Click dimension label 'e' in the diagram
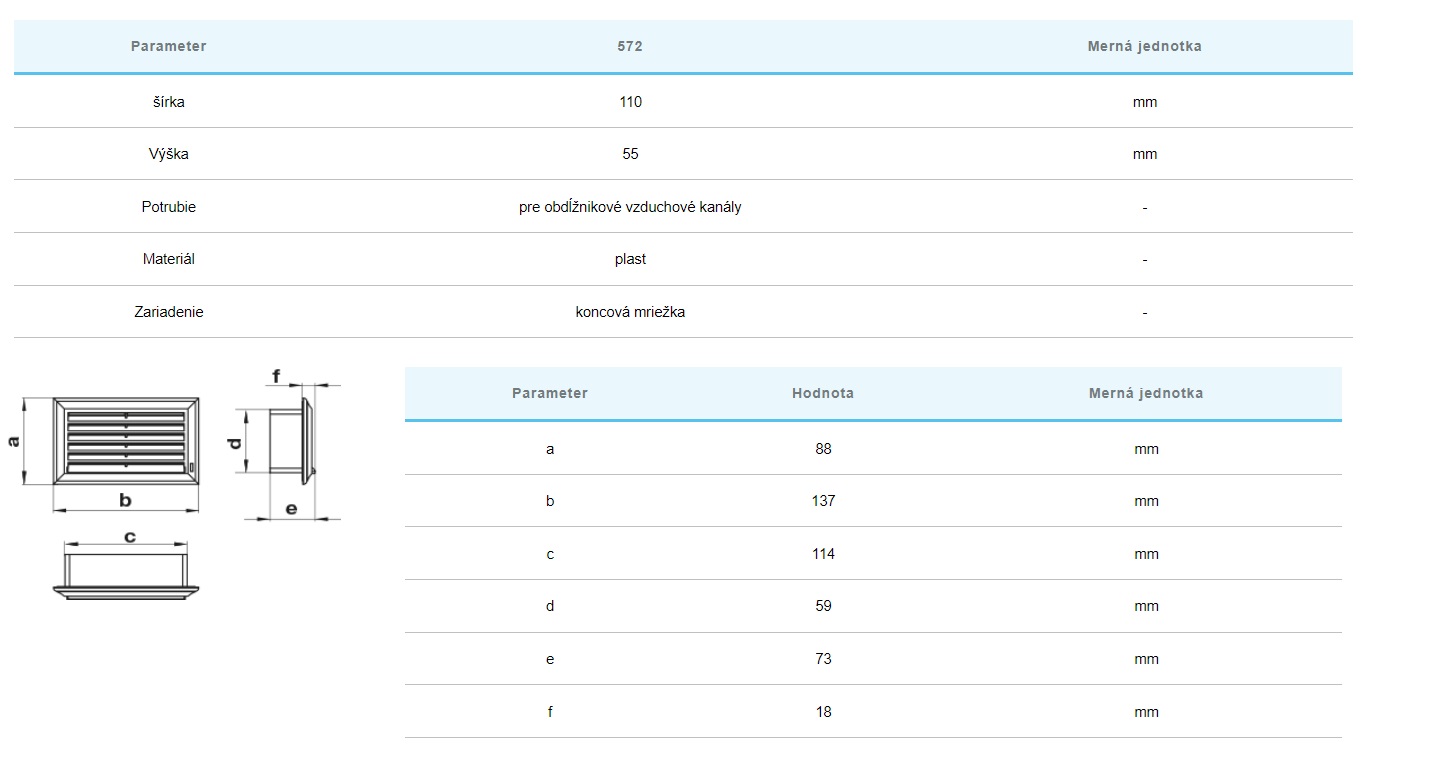The image size is (1437, 758). pos(291,509)
